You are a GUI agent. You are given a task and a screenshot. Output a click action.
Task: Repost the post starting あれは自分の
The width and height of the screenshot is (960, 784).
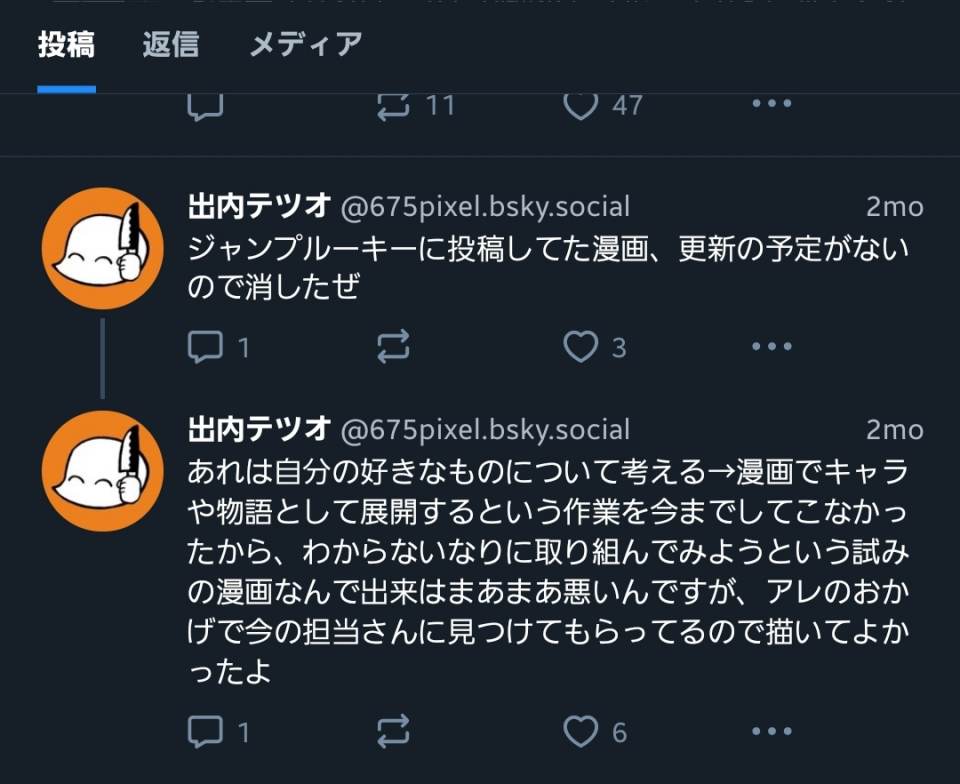click(393, 732)
